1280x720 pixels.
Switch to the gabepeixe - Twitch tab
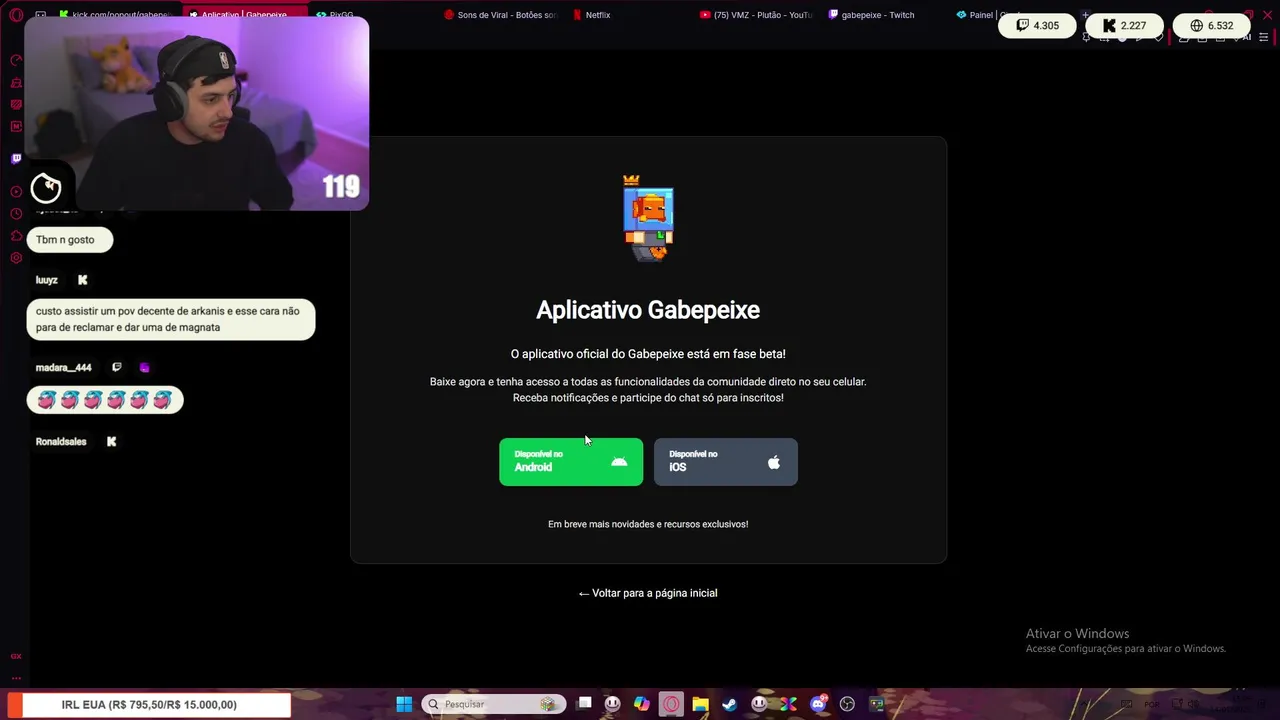[x=872, y=15]
